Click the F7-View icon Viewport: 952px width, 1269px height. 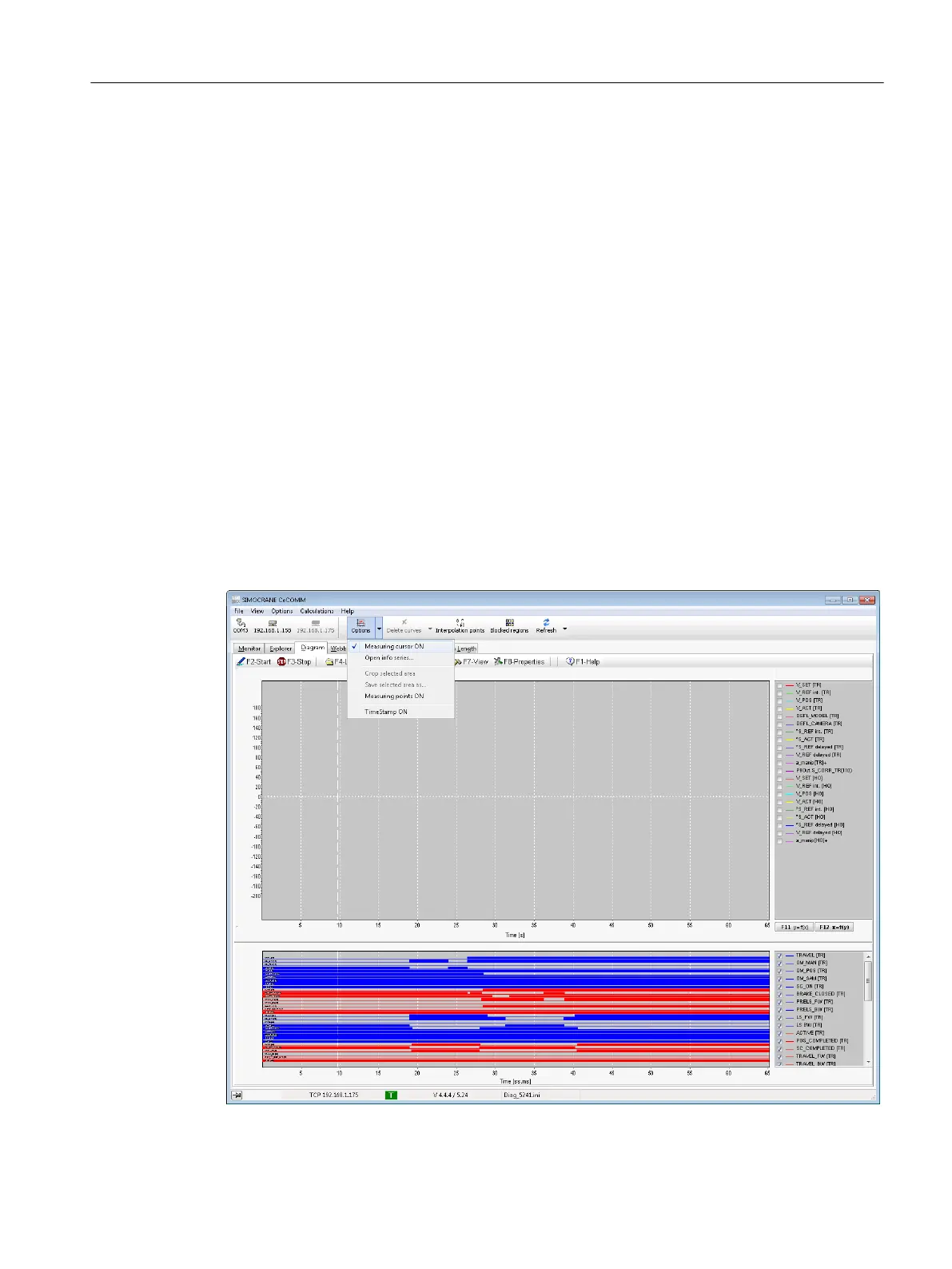pos(458,661)
